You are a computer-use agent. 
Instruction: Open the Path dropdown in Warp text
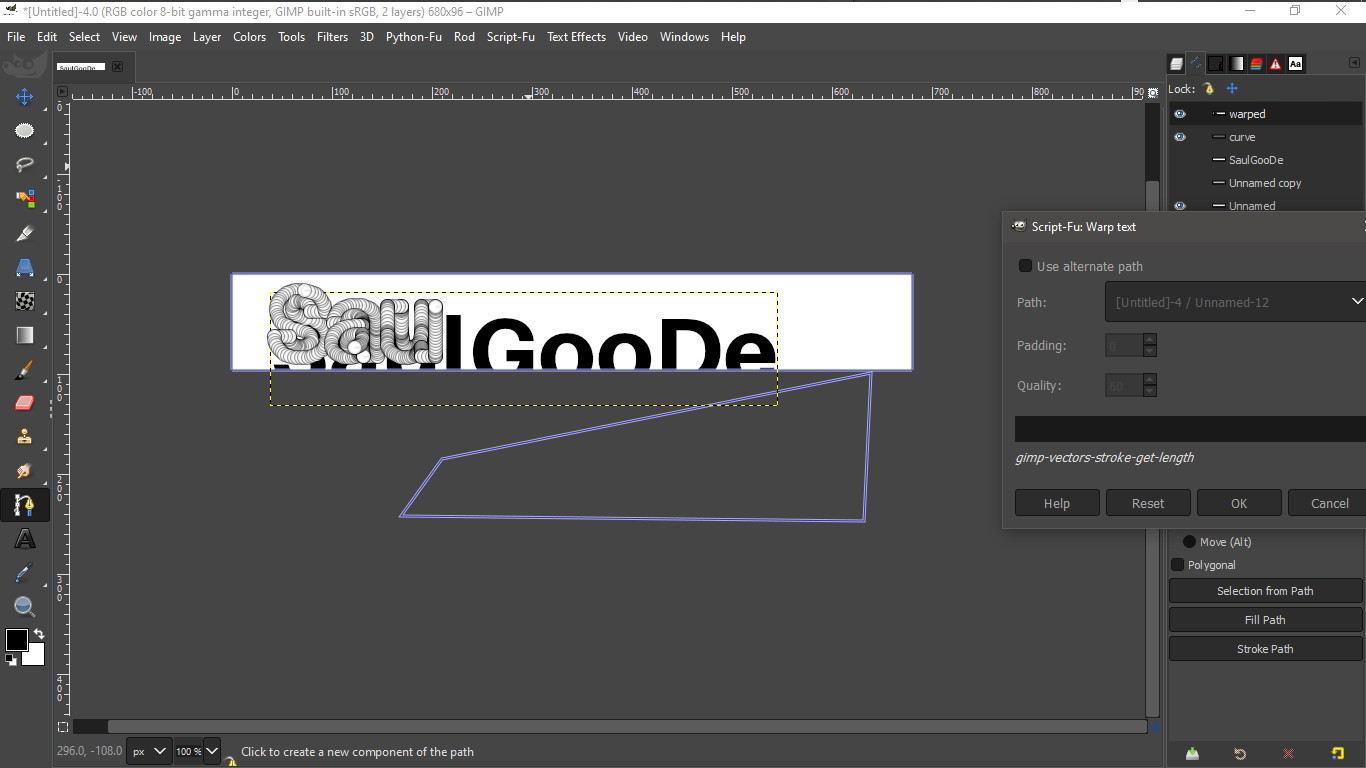coord(1236,302)
